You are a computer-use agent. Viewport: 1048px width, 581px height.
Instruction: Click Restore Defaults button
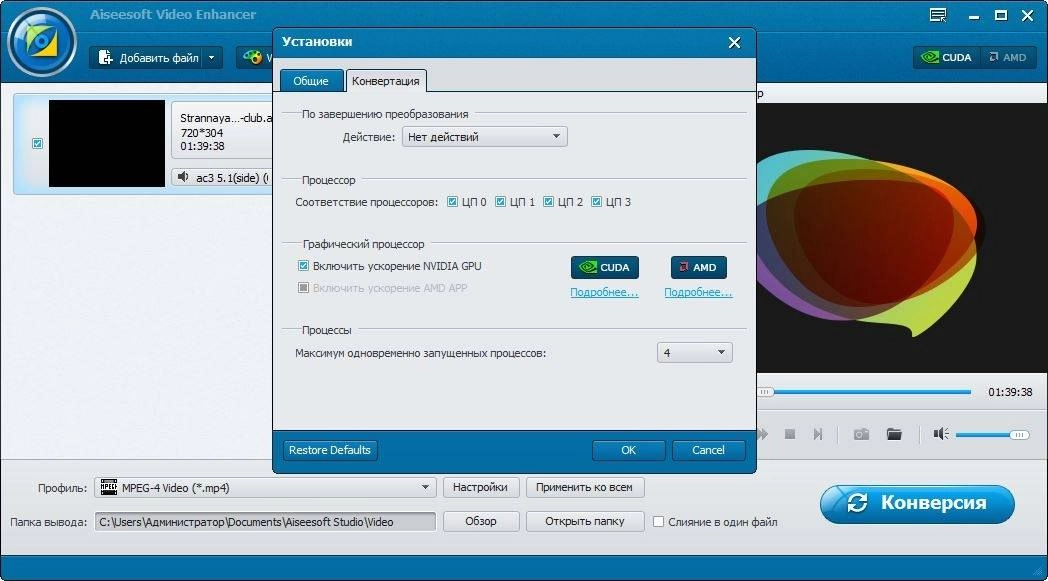[x=330, y=450]
